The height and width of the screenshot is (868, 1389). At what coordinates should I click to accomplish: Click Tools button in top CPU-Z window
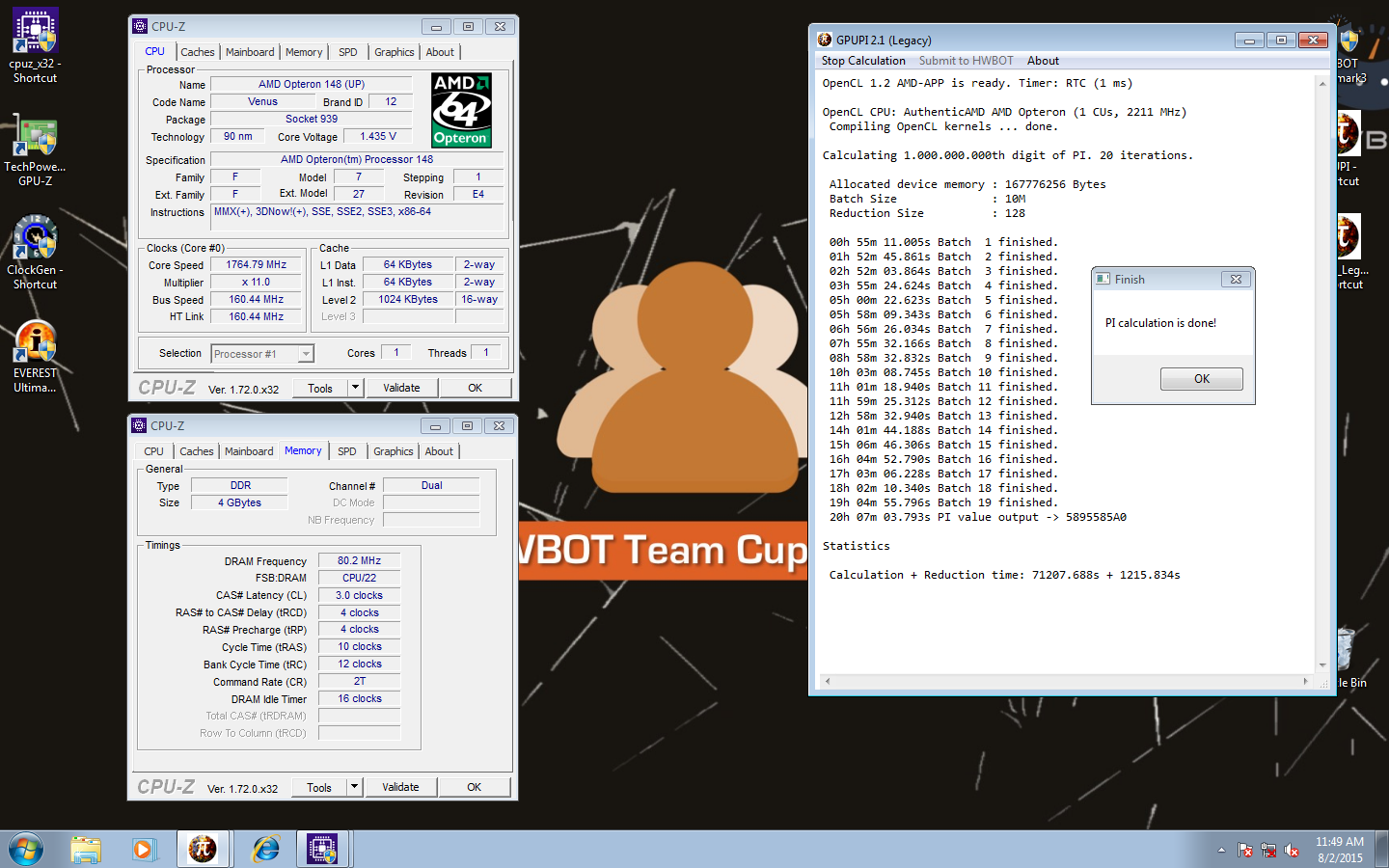tap(320, 388)
